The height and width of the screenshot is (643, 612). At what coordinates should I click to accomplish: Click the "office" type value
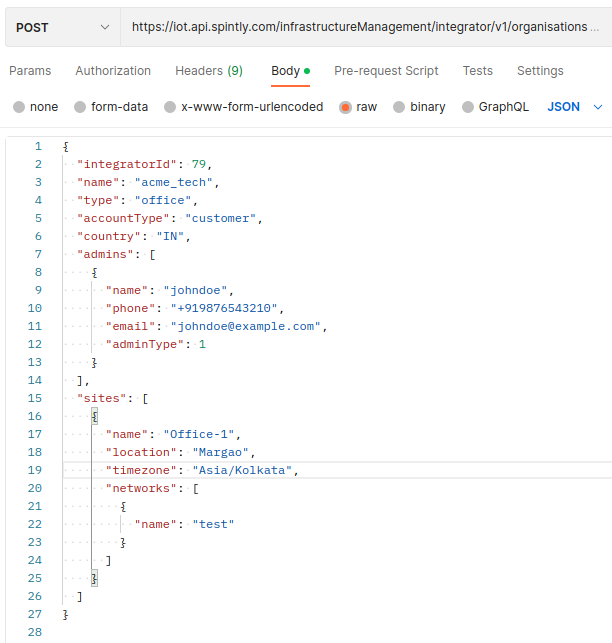163,201
